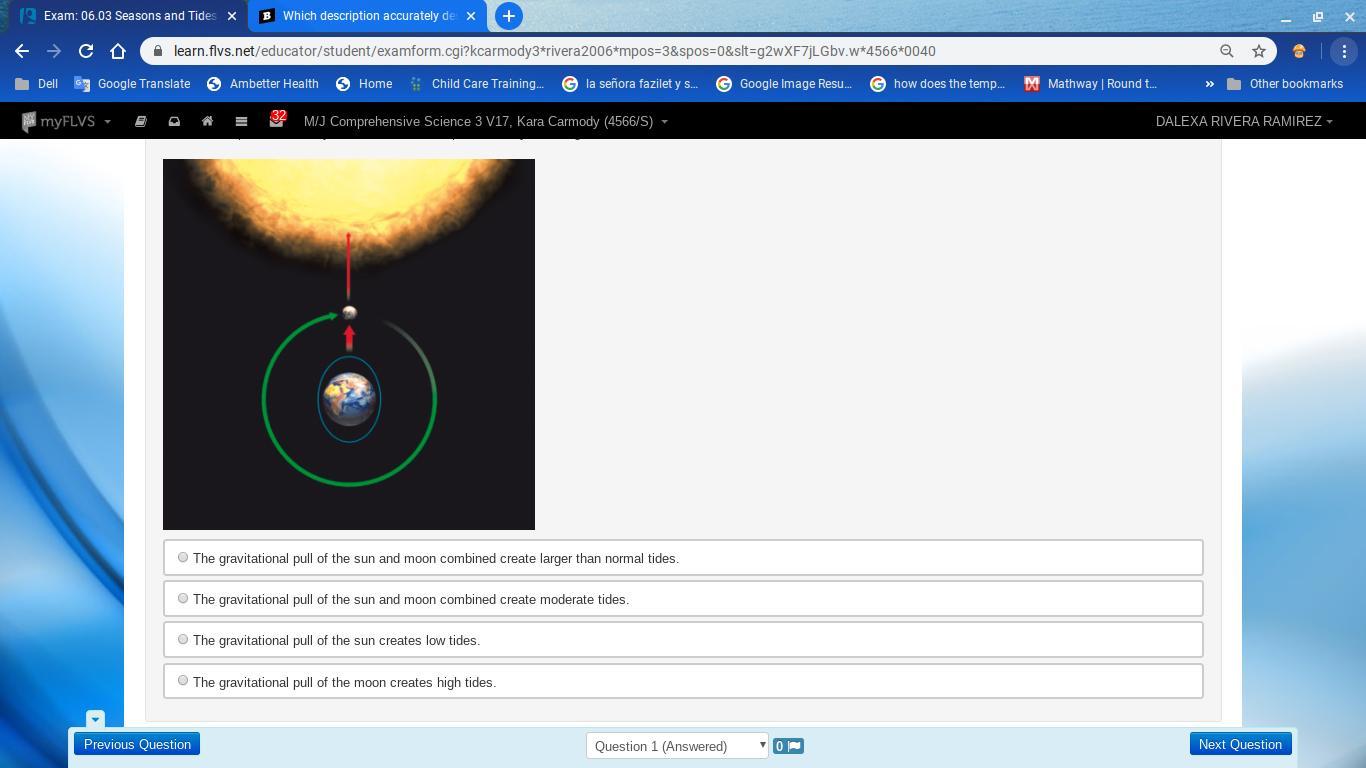Focus the browser address bar URL
Viewport: 1366px width, 768px height.
[x=554, y=51]
